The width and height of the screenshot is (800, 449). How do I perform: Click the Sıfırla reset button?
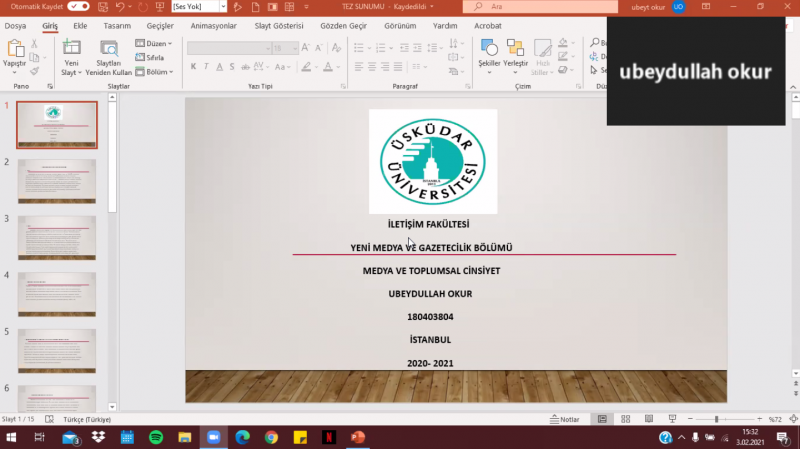coord(149,58)
